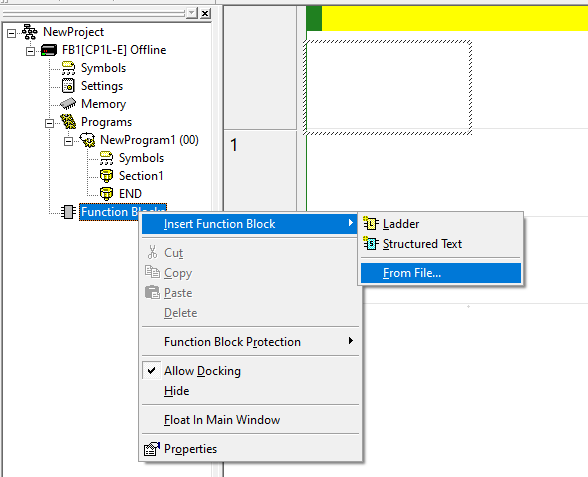The height and width of the screenshot is (477, 588).
Task: Collapse the NewProject root node
Action: [x=12, y=33]
